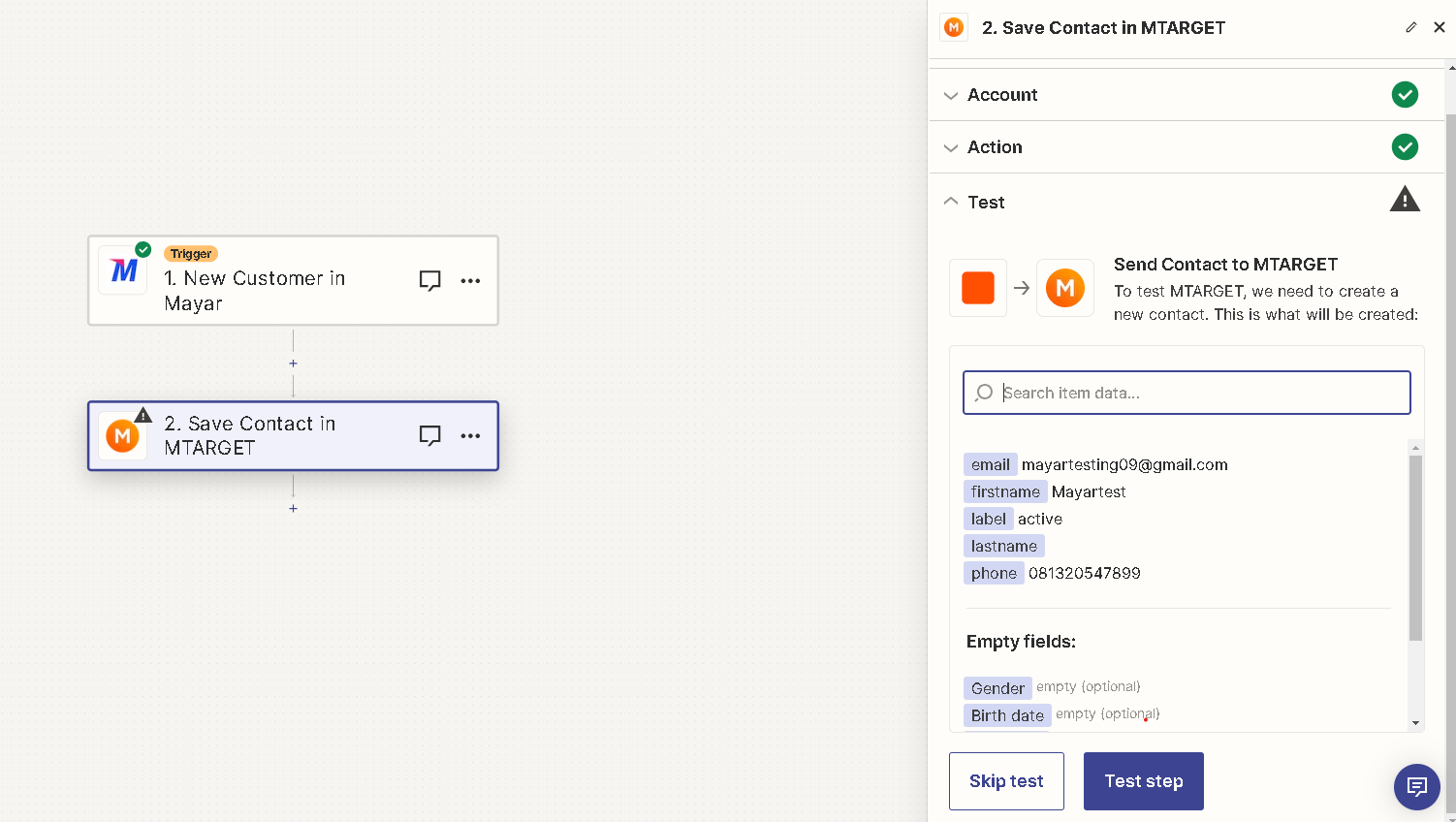Click the item data scroll up arrow
Screen dimensions: 1456x822
pos(1415,448)
